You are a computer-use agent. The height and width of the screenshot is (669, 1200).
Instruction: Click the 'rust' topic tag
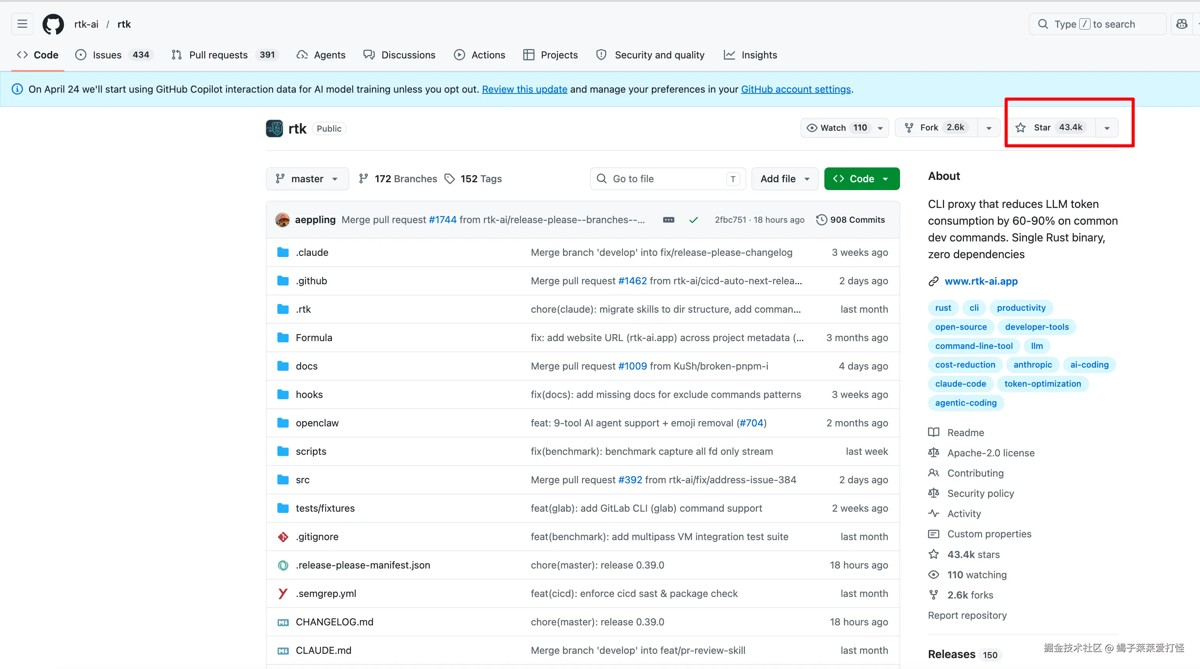[943, 308]
